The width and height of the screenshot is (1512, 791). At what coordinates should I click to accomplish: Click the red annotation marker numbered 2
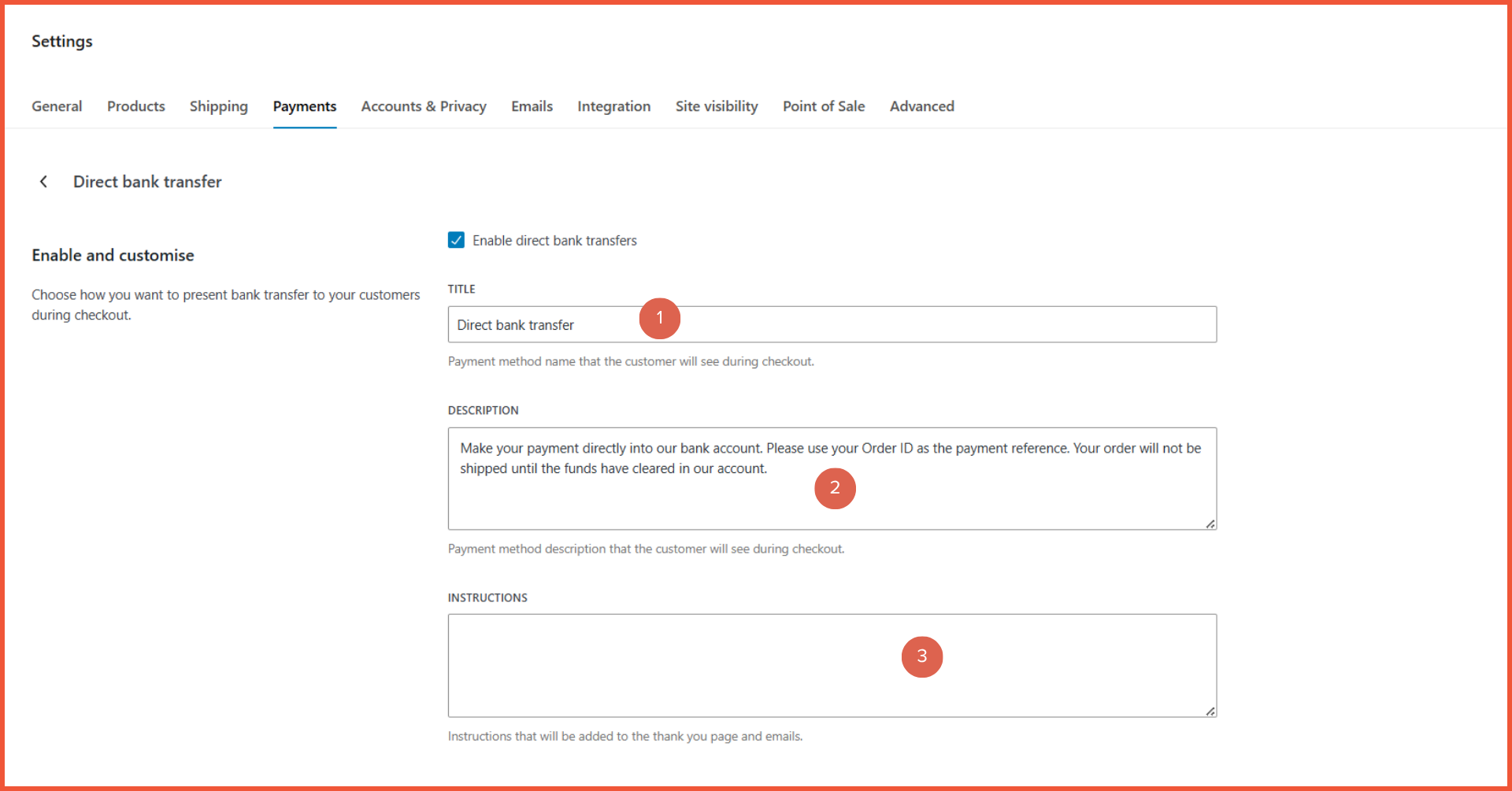click(x=835, y=489)
